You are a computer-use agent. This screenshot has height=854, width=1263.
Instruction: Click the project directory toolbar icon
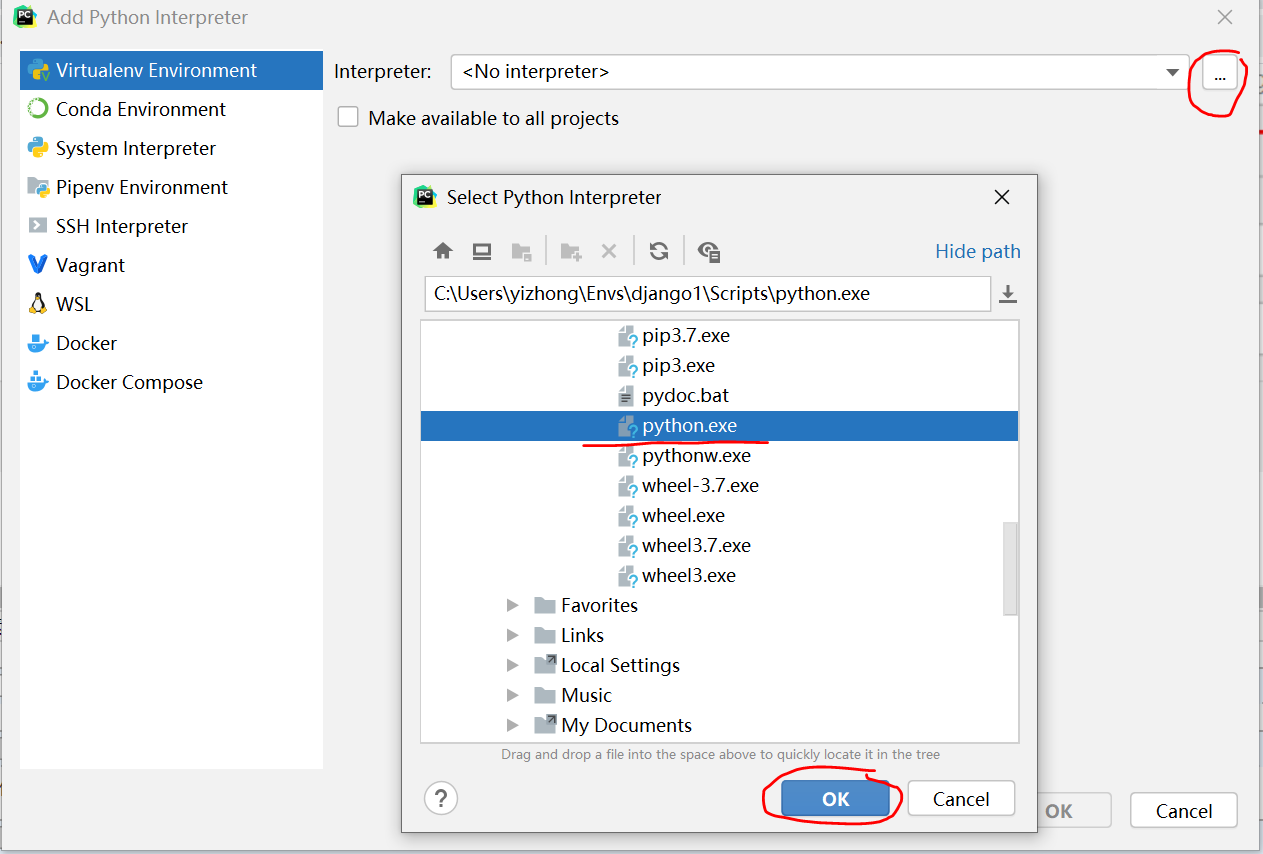pos(521,251)
